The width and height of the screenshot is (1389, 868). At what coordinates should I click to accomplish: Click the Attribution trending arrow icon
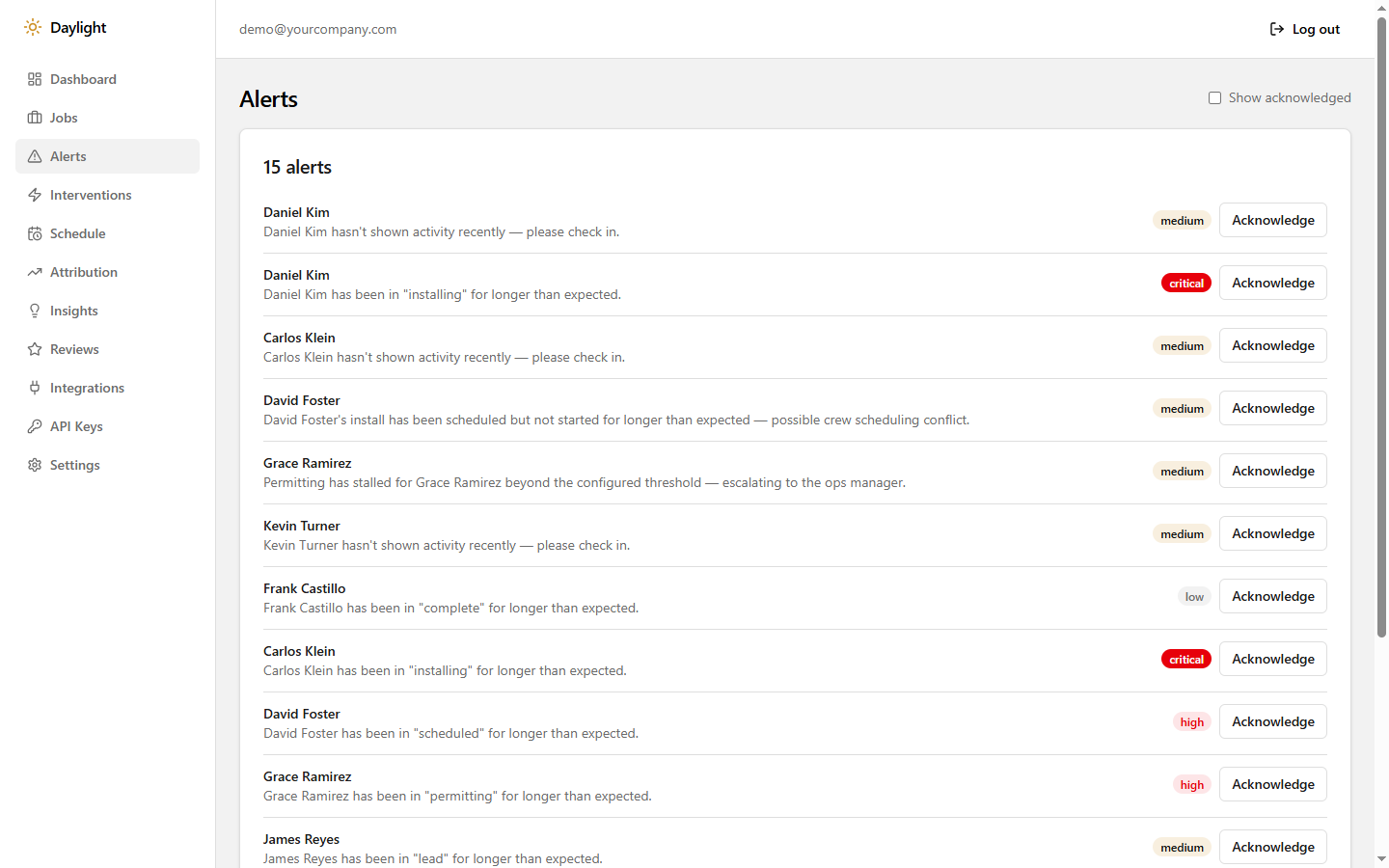pyautogui.click(x=35, y=272)
